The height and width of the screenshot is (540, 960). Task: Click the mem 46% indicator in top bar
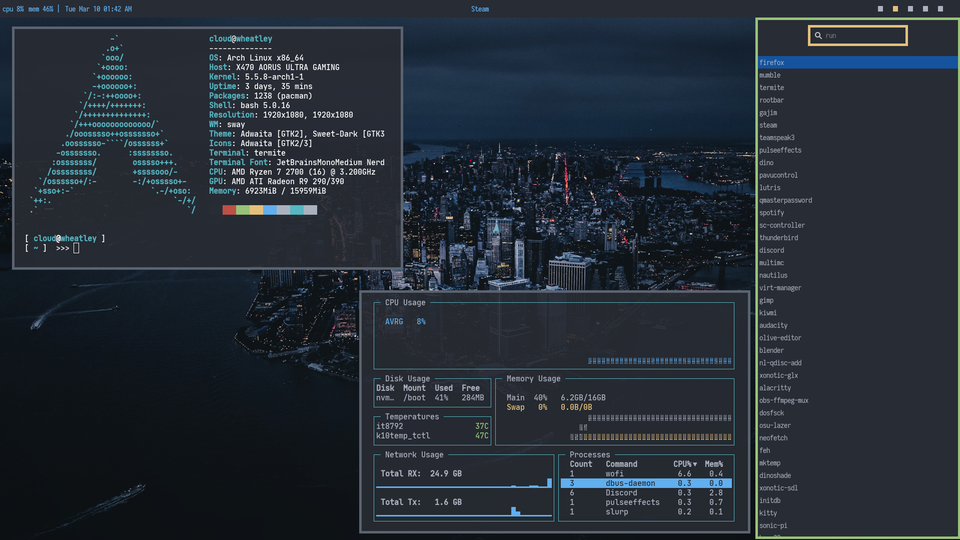coord(41,9)
